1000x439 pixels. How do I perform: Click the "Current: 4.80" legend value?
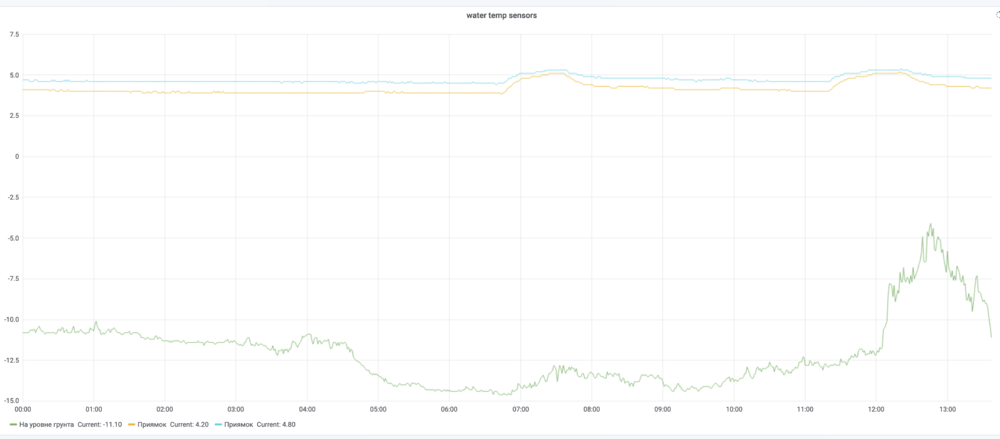[x=275, y=424]
